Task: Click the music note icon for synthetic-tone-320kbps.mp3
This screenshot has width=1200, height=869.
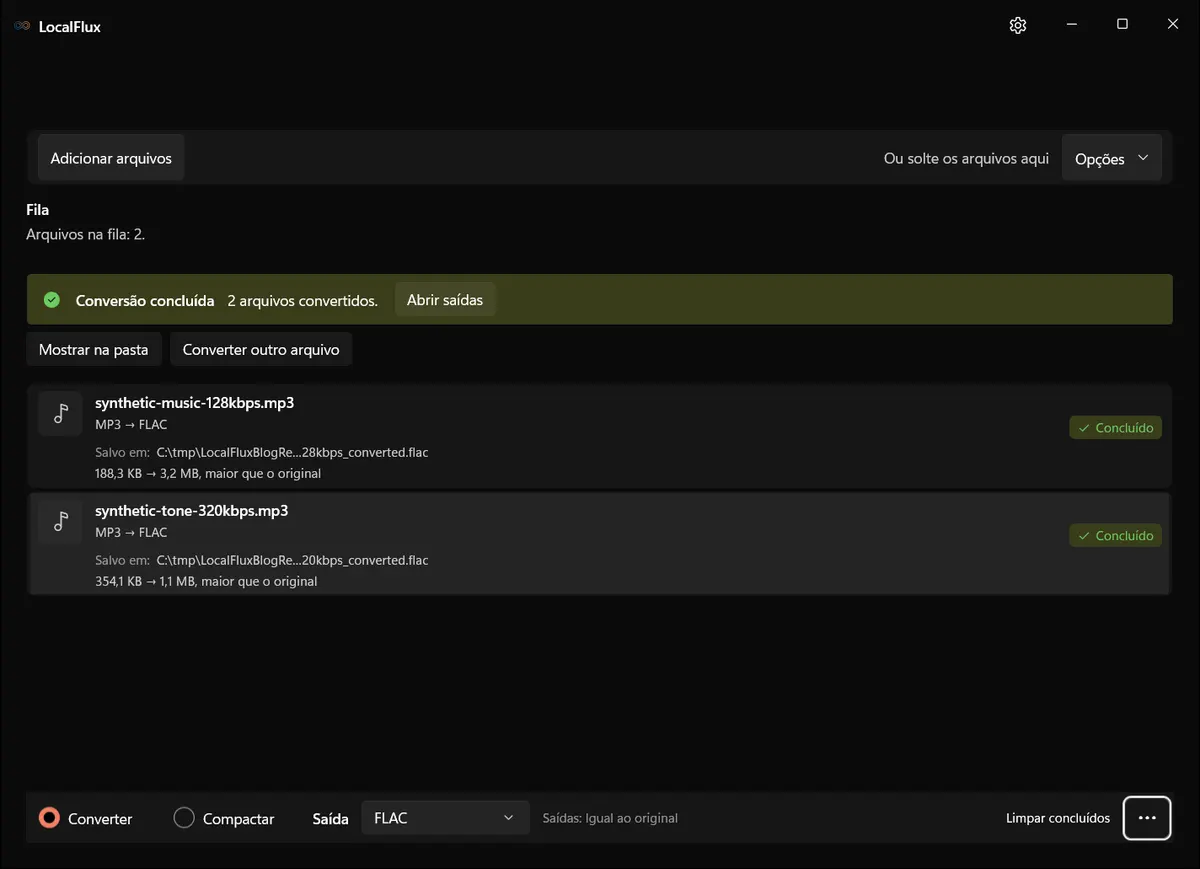Action: pos(61,522)
